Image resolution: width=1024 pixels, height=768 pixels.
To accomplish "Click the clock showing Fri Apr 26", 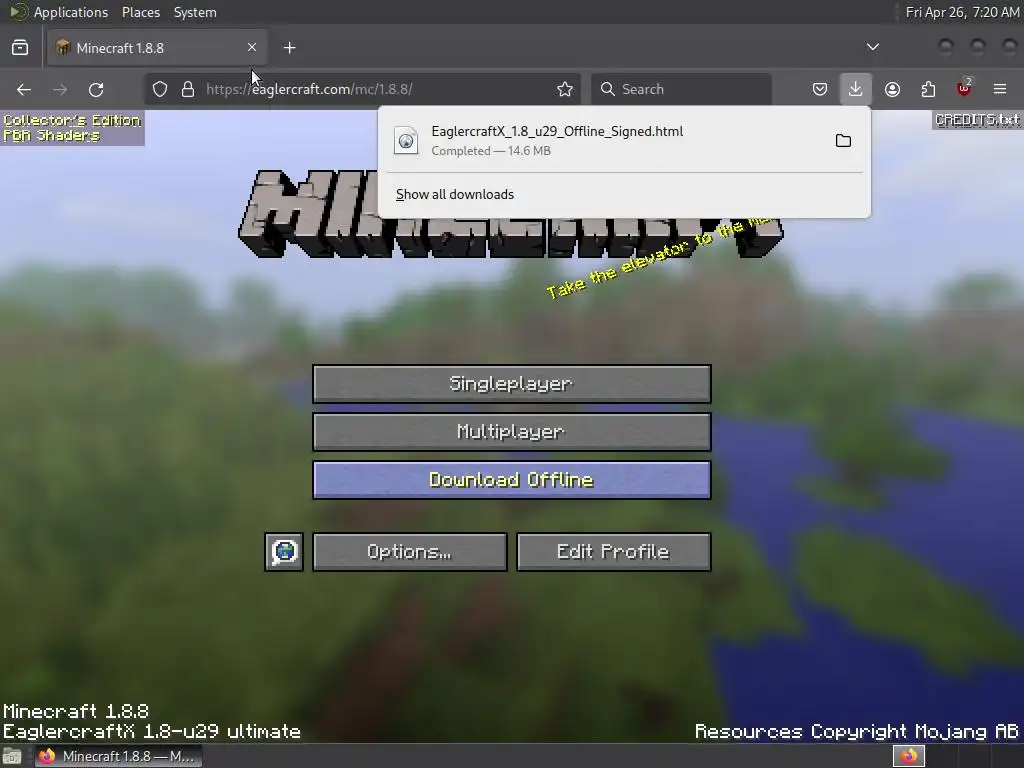I will click(962, 12).
